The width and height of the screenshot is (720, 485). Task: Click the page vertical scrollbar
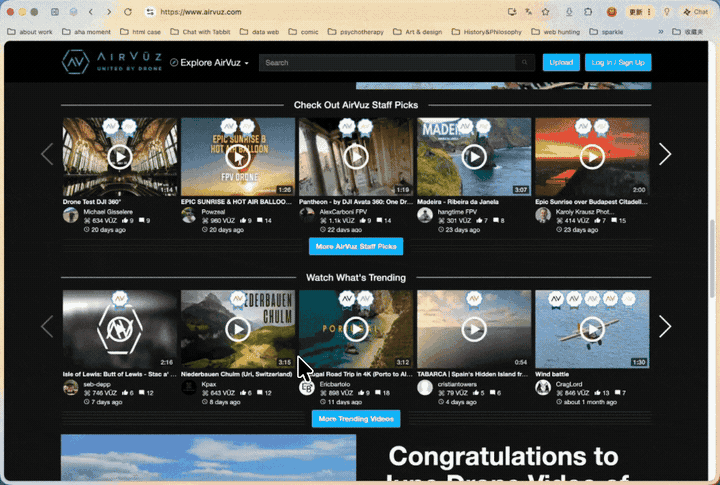pos(712,257)
